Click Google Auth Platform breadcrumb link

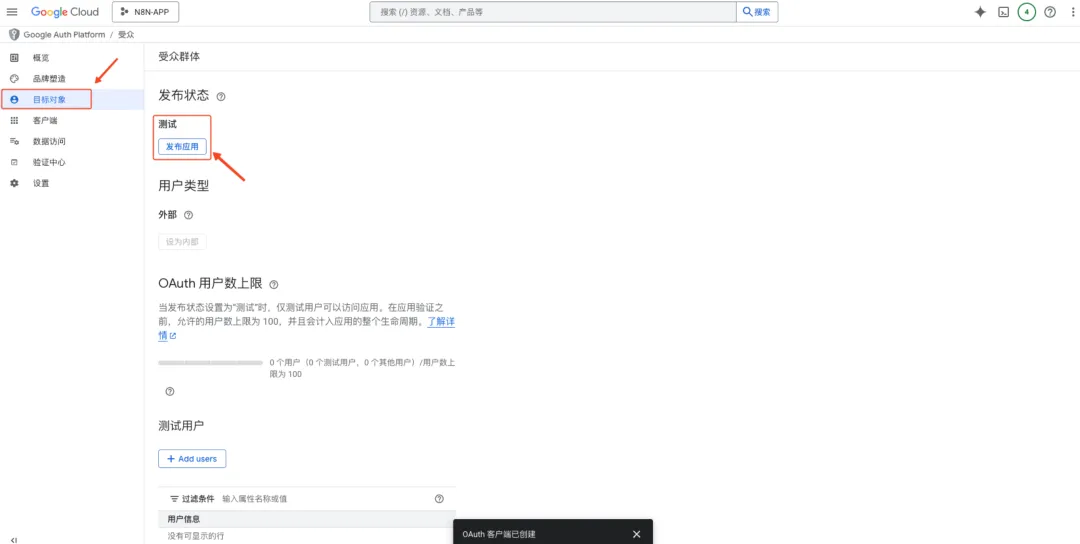point(64,34)
